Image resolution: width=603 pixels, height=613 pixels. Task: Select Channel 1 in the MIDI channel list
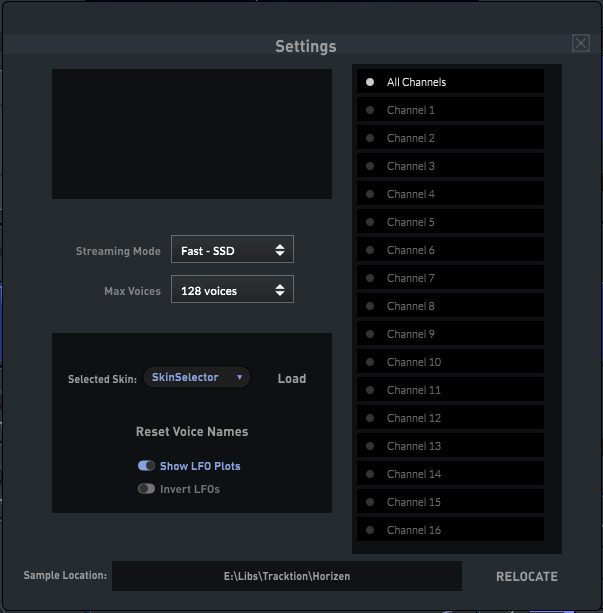point(450,109)
